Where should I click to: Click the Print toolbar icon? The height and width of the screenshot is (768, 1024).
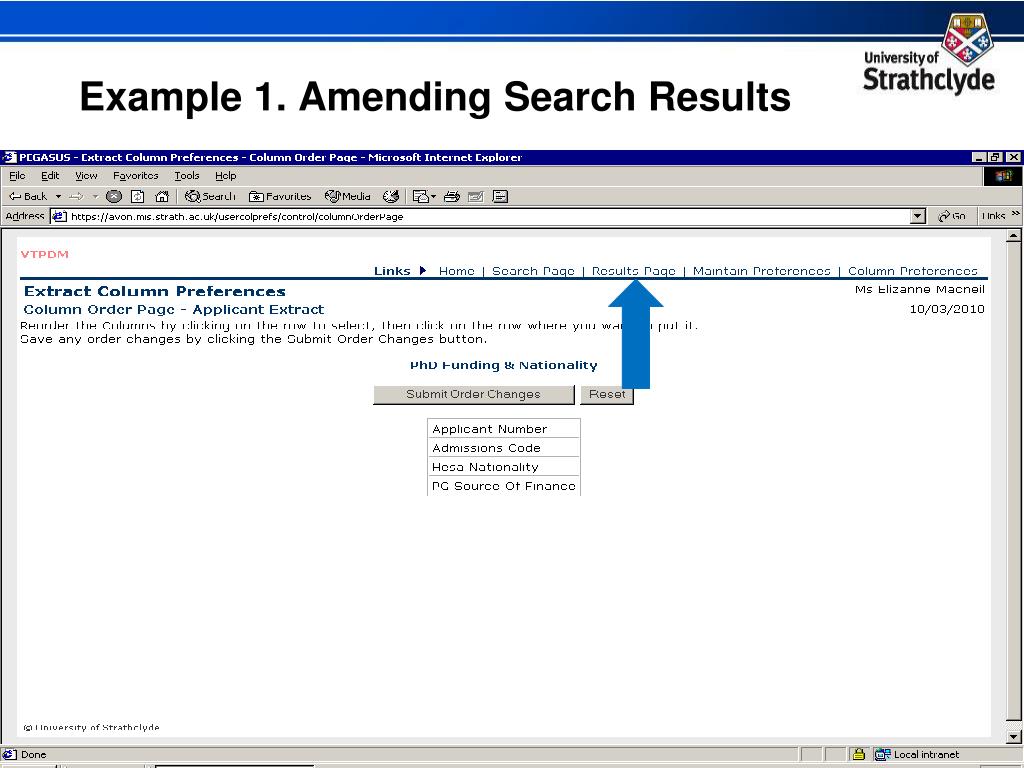pos(451,196)
